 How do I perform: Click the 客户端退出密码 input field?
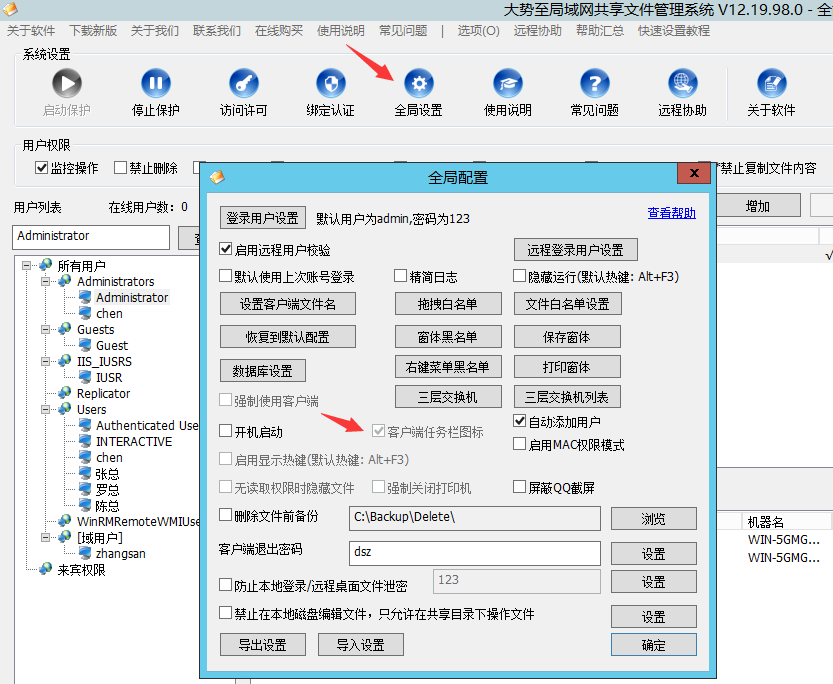(x=474, y=551)
